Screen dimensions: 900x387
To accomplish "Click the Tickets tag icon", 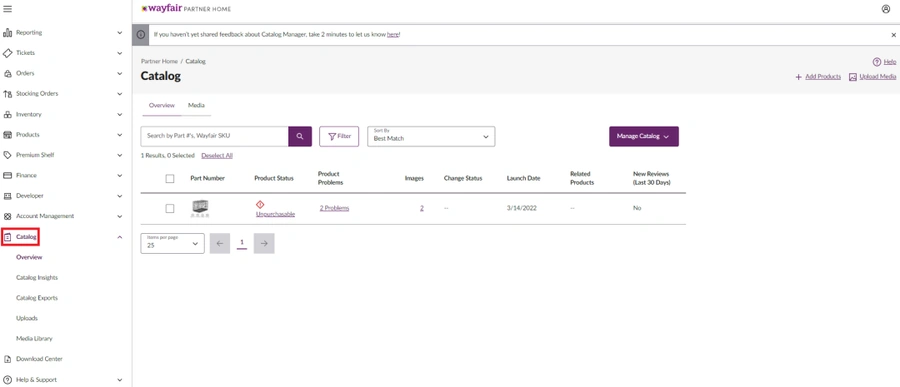I will (7, 53).
